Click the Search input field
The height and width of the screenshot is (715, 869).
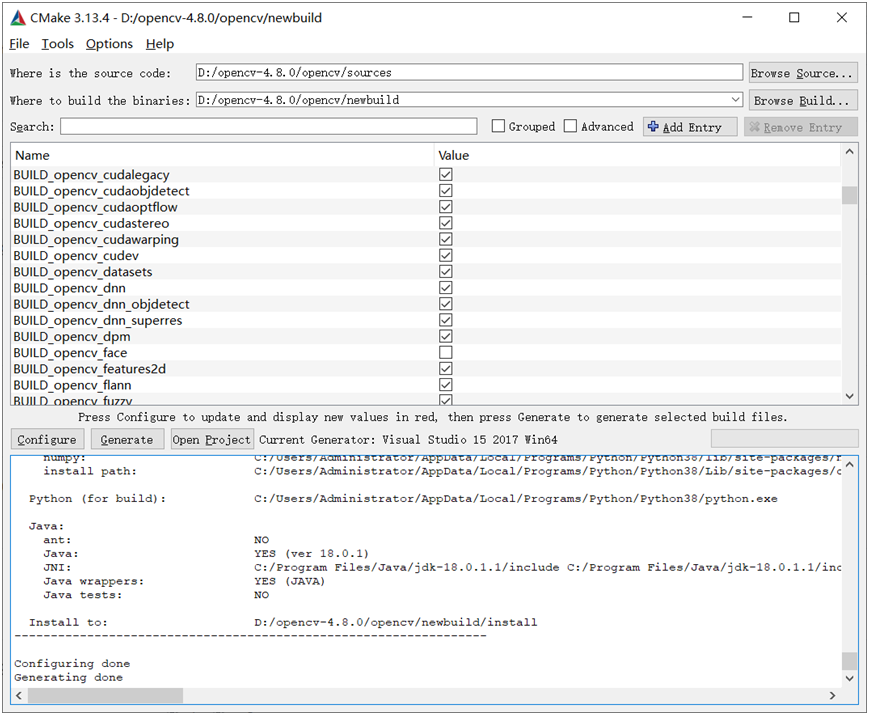(268, 126)
